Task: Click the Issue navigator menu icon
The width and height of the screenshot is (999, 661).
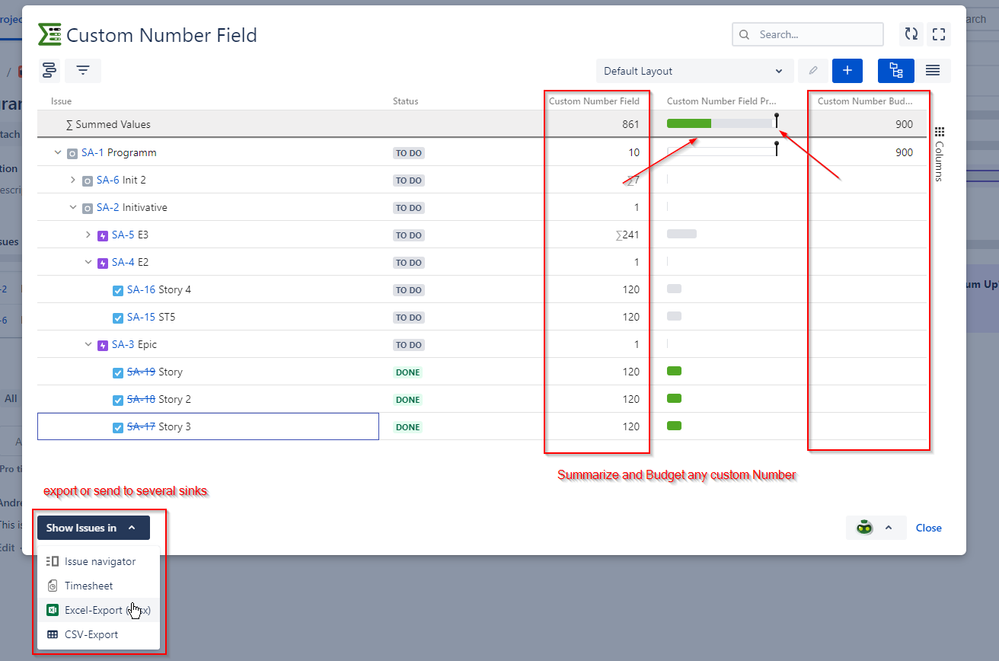Action: coord(53,562)
